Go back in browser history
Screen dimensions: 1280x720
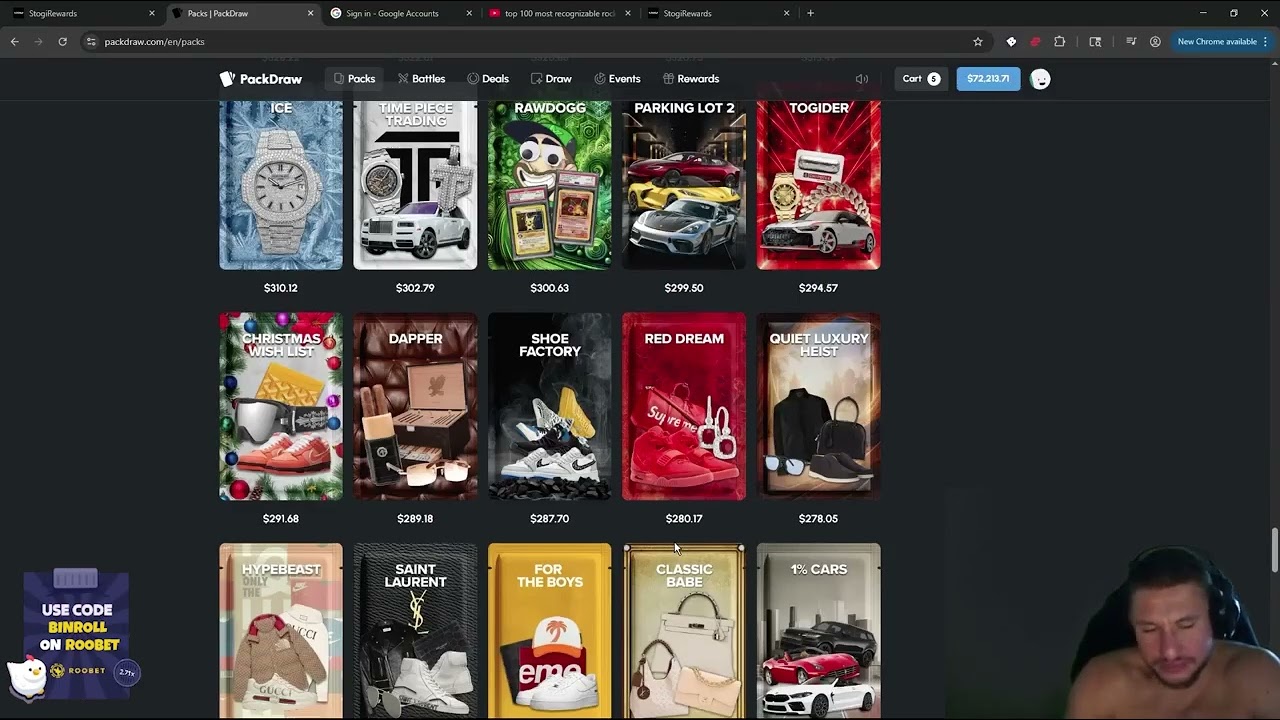pos(14,42)
